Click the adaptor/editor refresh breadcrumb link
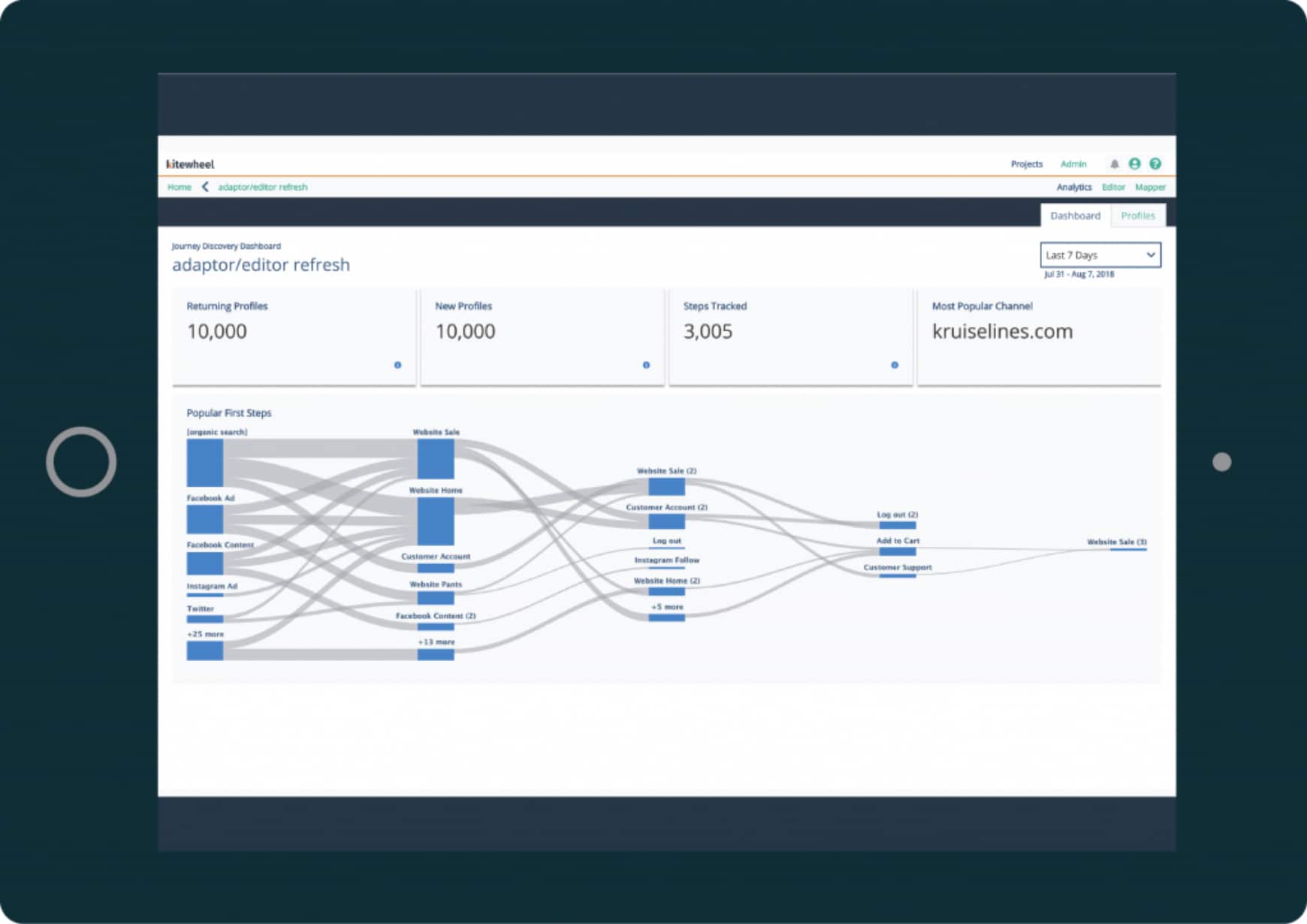This screenshot has height=924, width=1307. pos(263,187)
